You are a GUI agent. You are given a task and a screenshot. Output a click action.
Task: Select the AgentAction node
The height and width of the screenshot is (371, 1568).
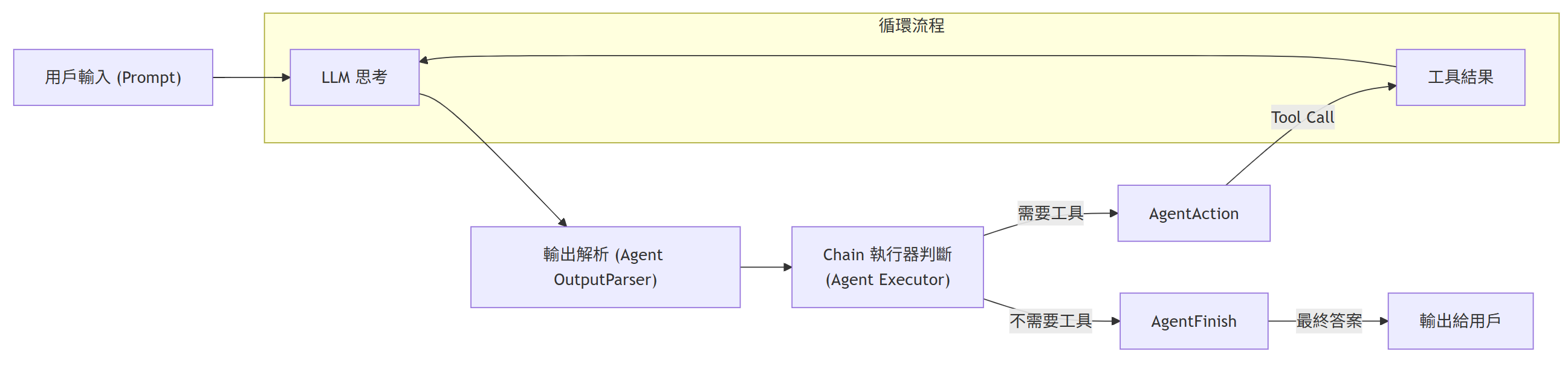coord(1193,213)
